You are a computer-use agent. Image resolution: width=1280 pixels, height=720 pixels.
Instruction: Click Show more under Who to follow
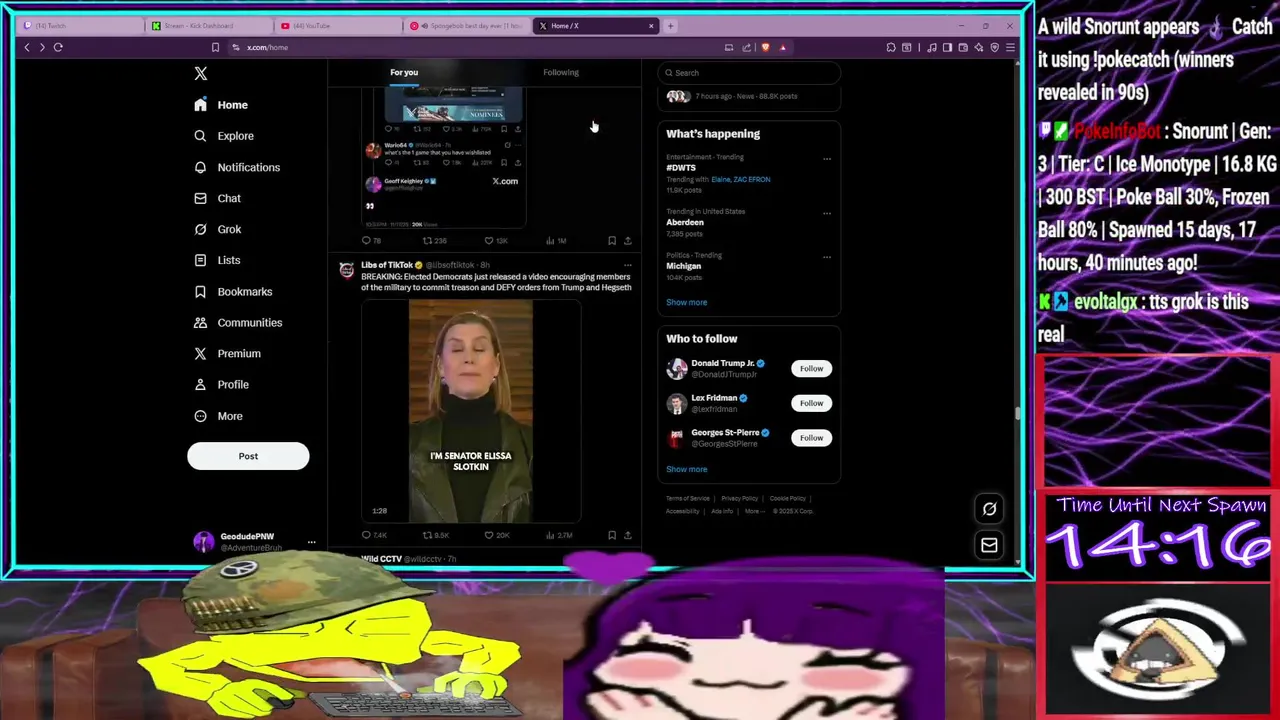click(687, 469)
